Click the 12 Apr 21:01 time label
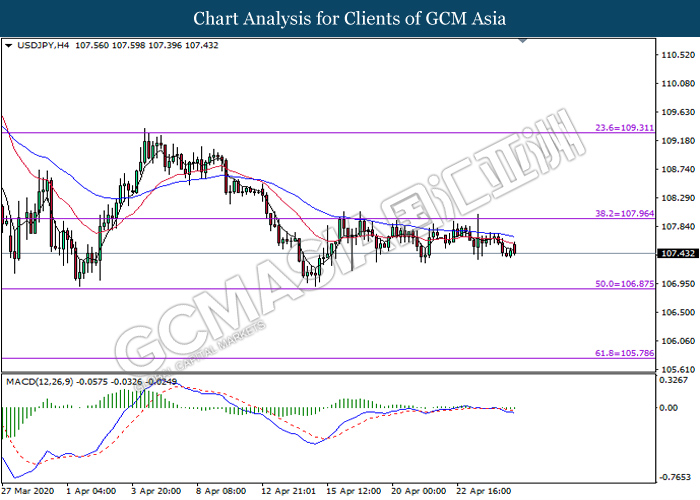 tap(288, 491)
